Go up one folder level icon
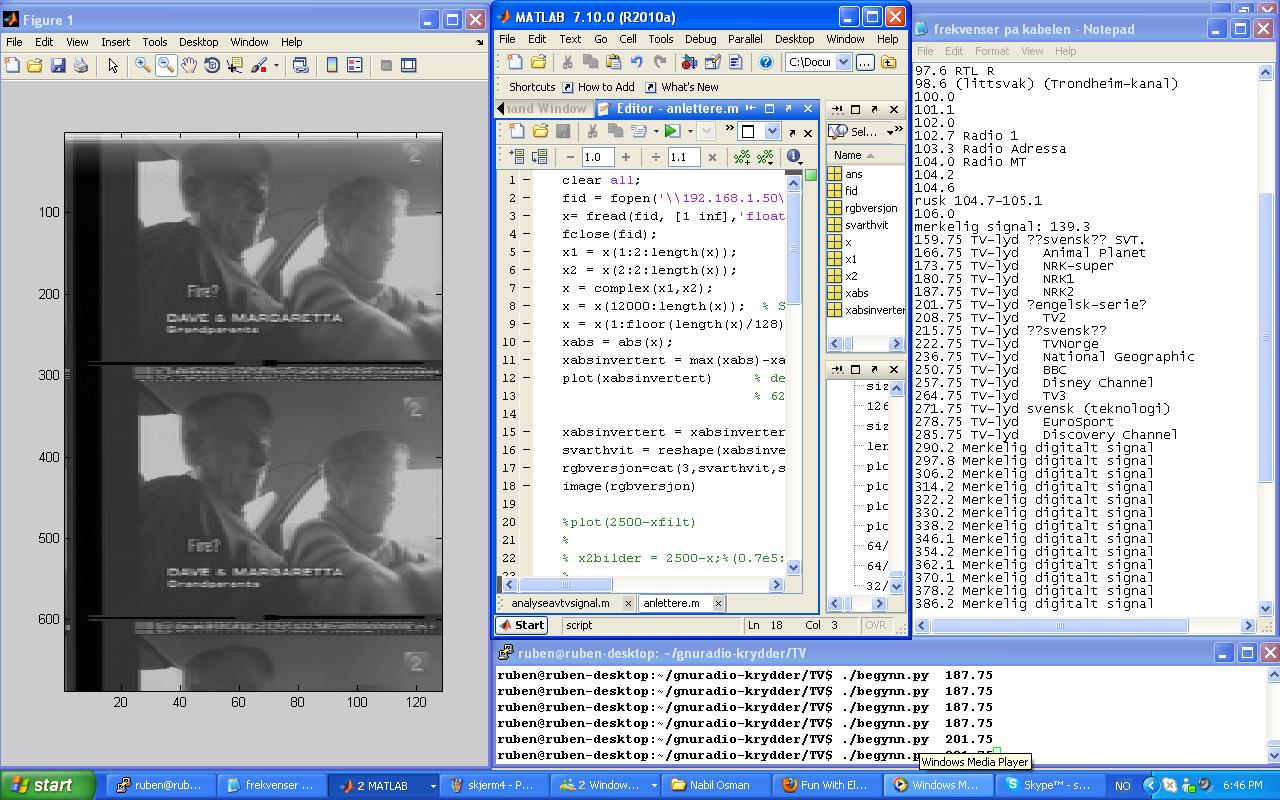Viewport: 1280px width, 800px height. pyautogui.click(x=888, y=62)
